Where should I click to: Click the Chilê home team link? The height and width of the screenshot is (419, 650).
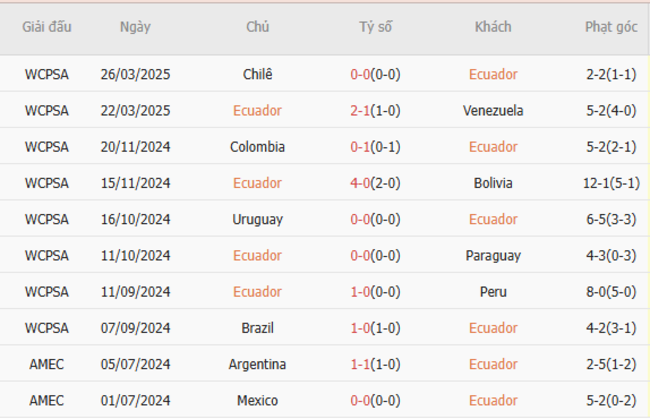pos(257,74)
